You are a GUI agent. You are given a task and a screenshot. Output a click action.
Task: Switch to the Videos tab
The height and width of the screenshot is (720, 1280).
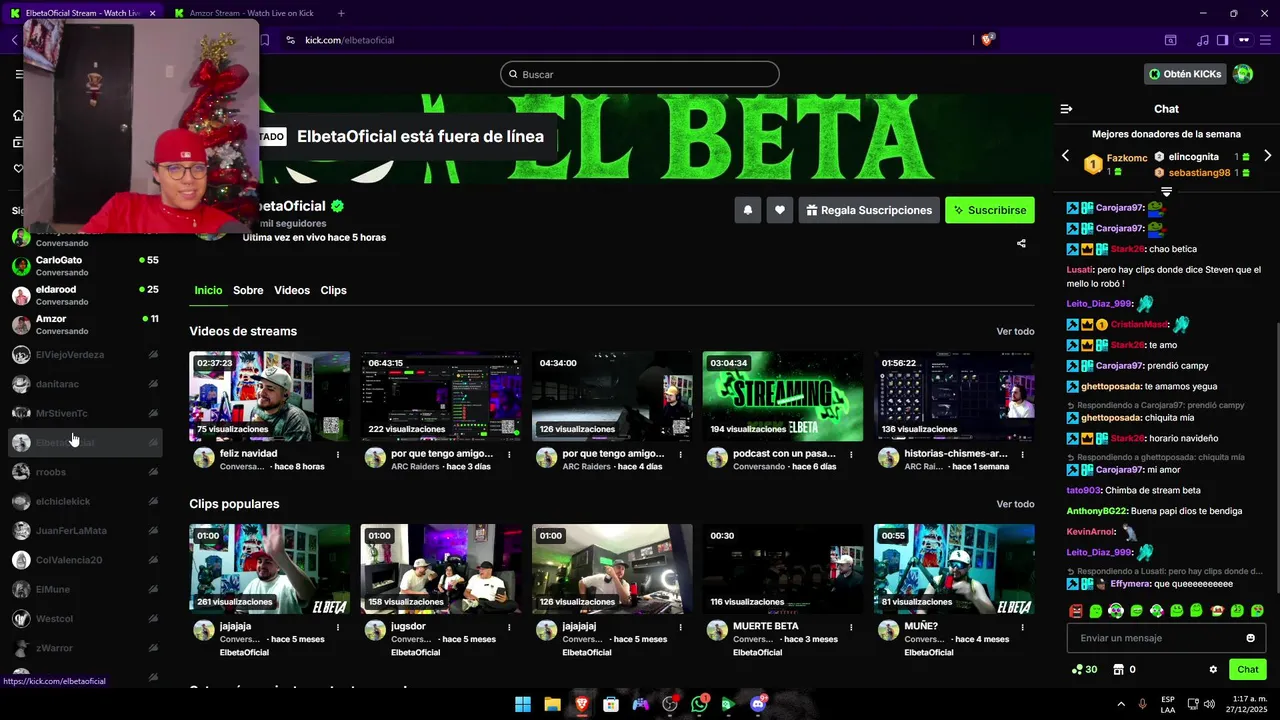(292, 290)
